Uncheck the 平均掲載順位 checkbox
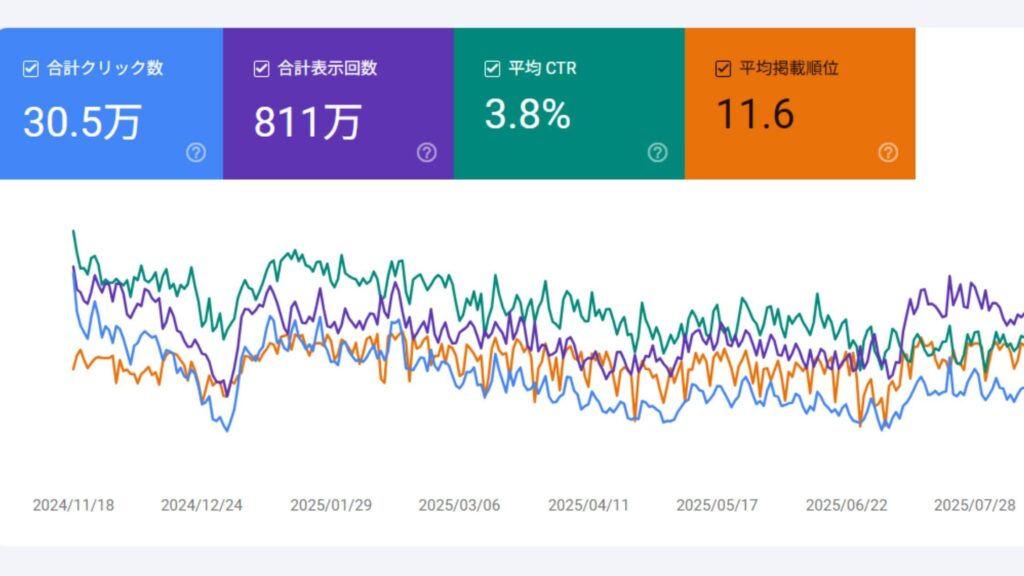This screenshot has width=1024, height=576. (x=721, y=68)
